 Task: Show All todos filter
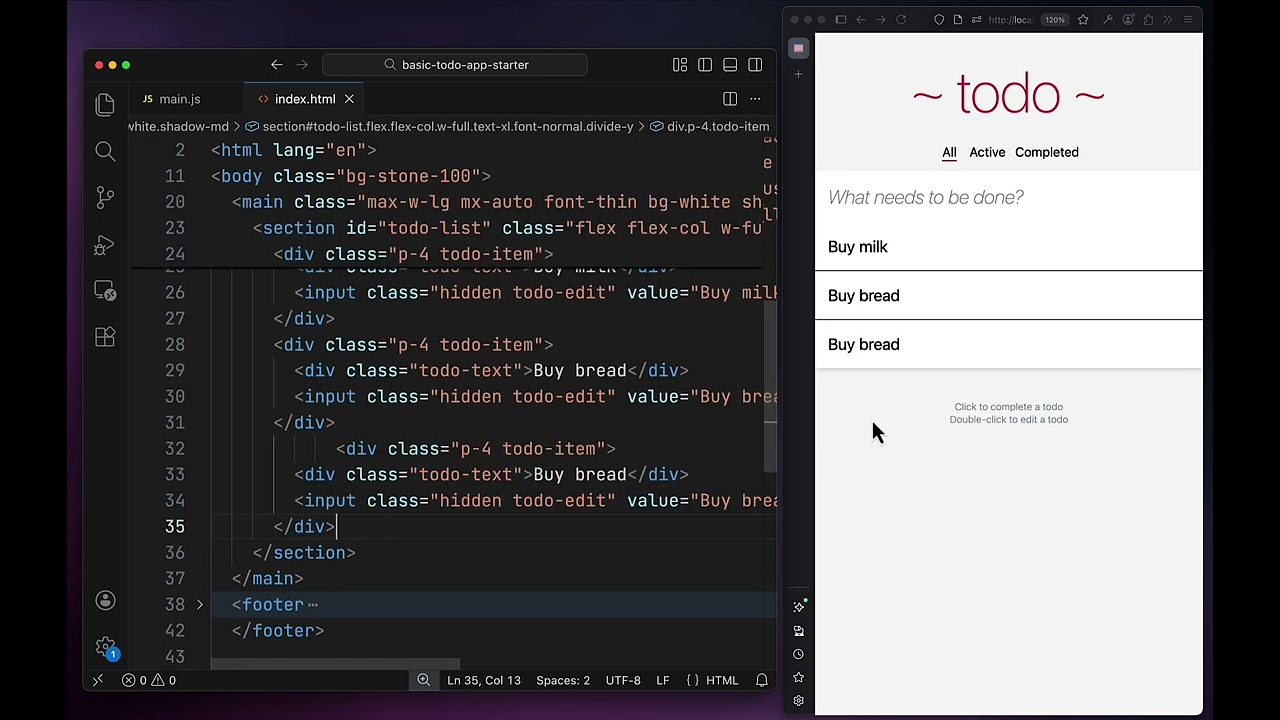click(949, 152)
